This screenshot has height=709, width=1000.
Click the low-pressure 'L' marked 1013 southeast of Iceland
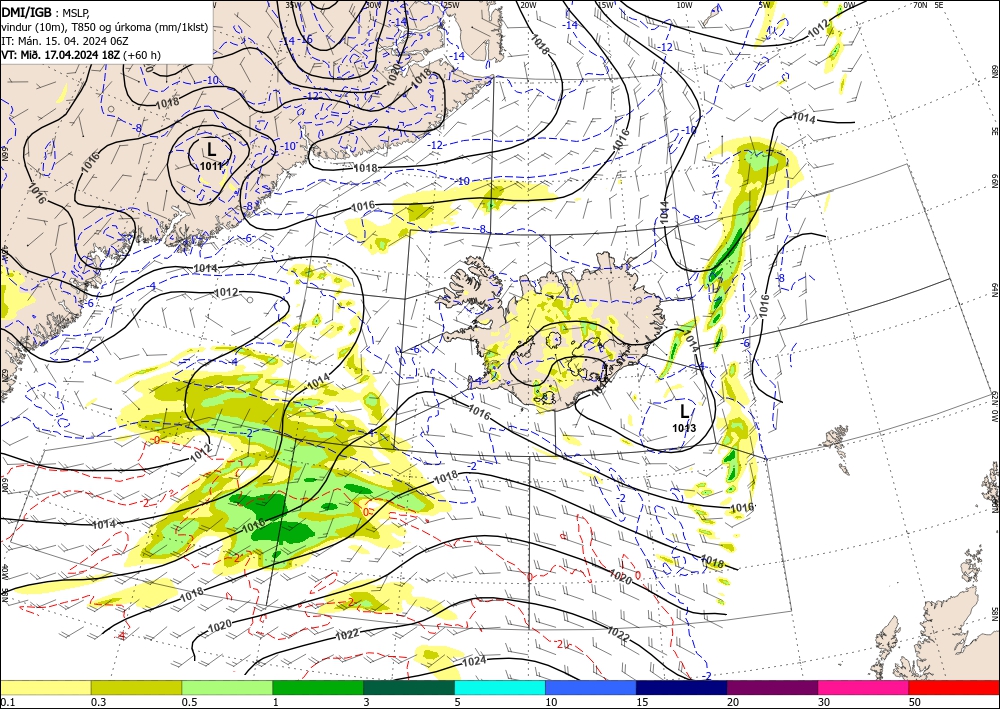[x=684, y=411]
